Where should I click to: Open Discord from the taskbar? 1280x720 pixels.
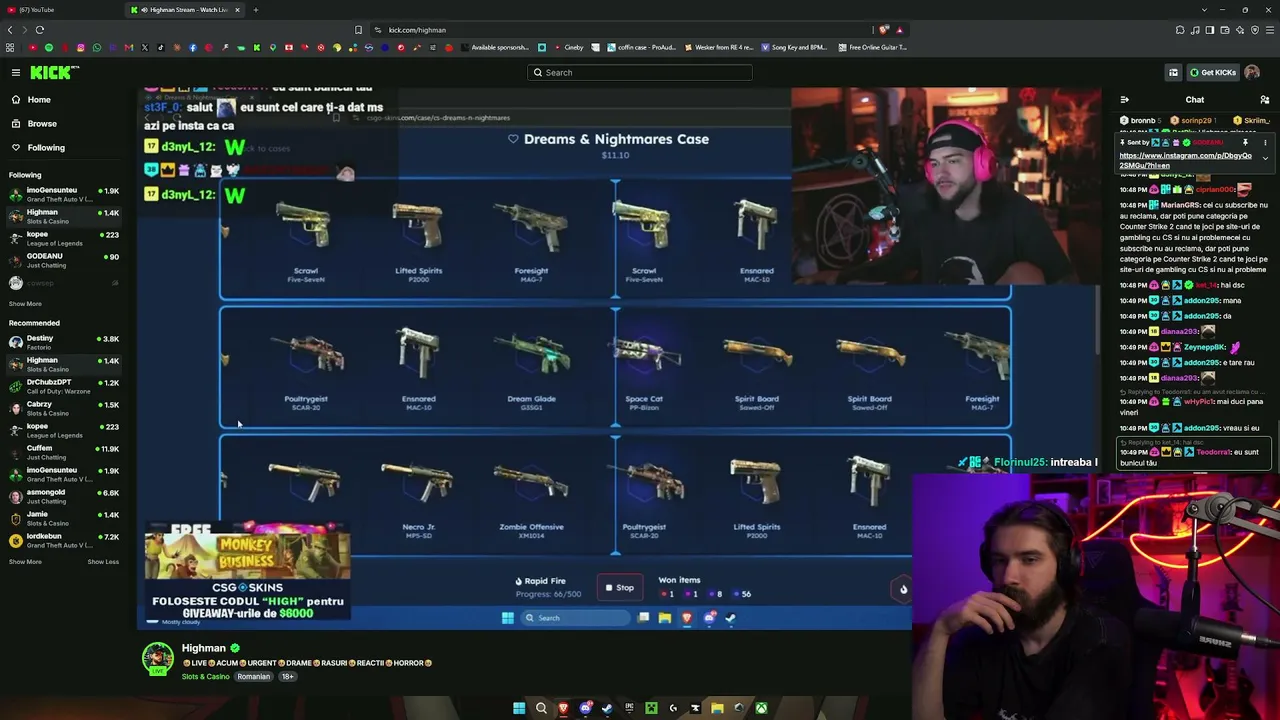585,708
